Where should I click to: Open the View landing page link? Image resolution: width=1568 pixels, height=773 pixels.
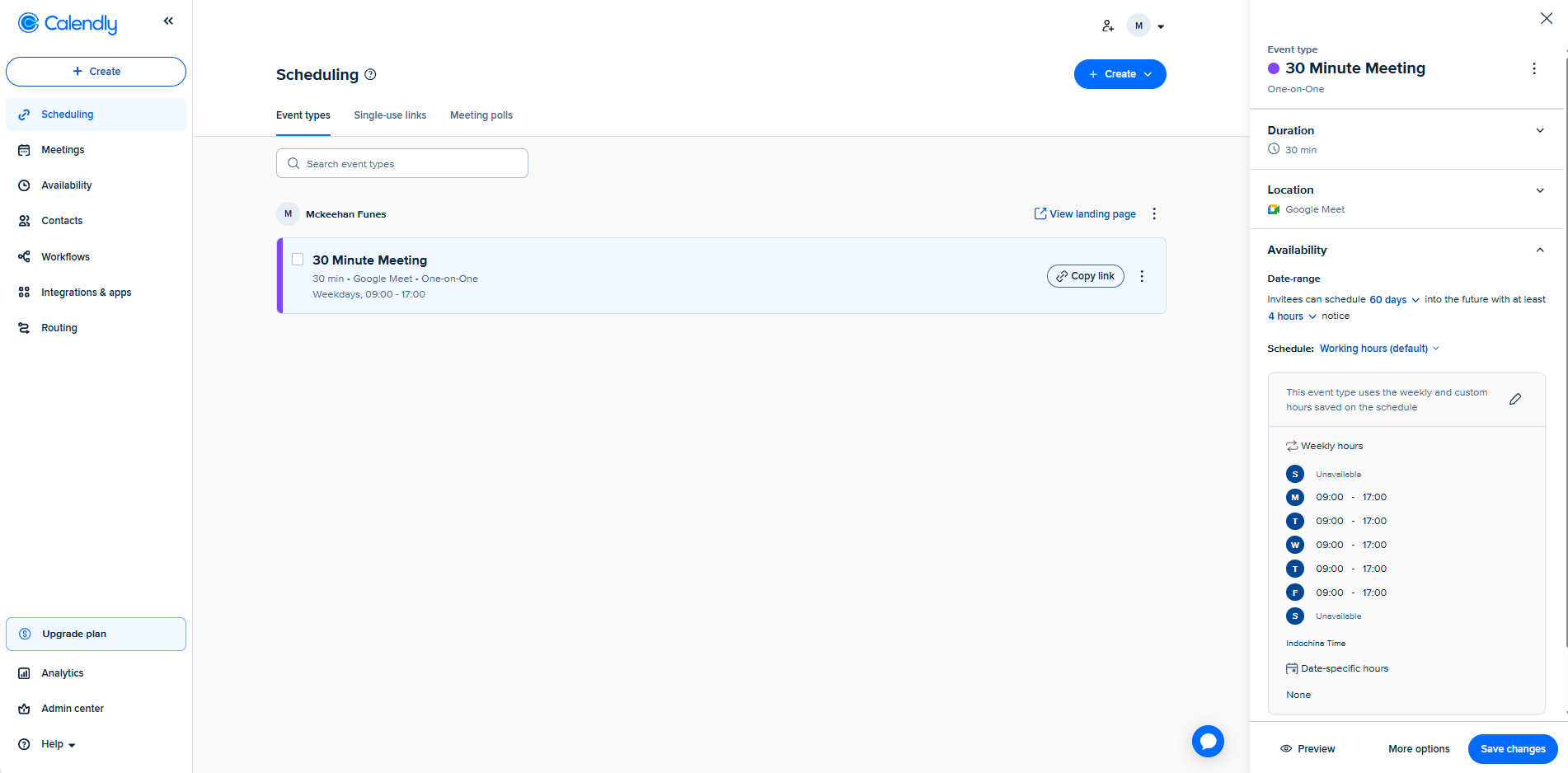1085,214
